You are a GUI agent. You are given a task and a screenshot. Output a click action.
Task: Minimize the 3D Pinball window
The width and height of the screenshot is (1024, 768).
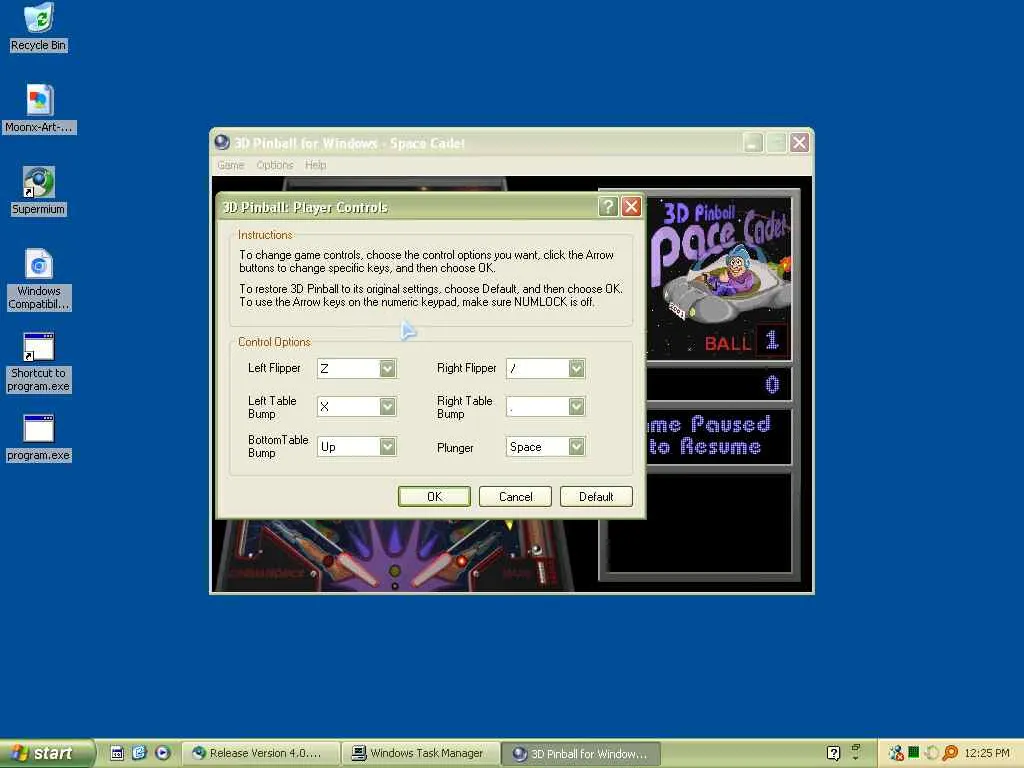pyautogui.click(x=753, y=142)
